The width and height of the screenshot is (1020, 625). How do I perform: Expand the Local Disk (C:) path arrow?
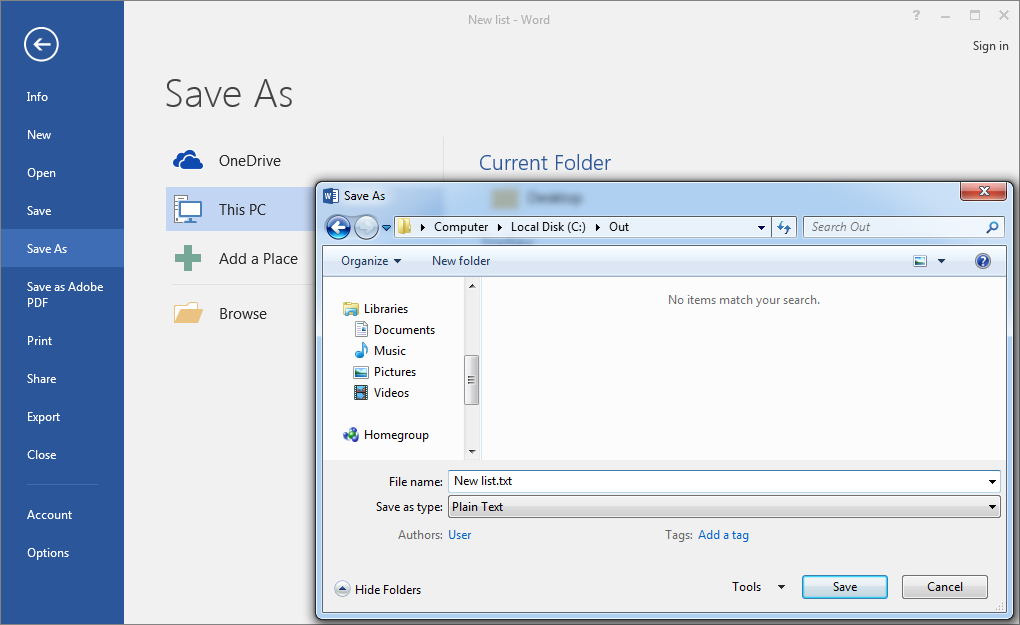click(x=597, y=227)
